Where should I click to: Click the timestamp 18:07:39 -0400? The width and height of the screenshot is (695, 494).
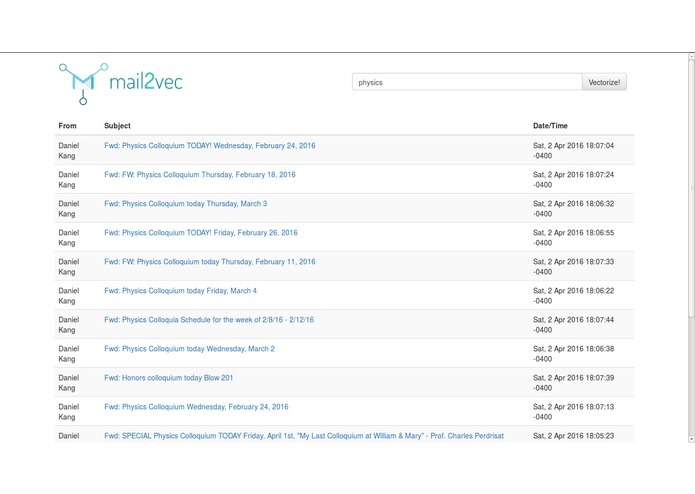coord(573,383)
